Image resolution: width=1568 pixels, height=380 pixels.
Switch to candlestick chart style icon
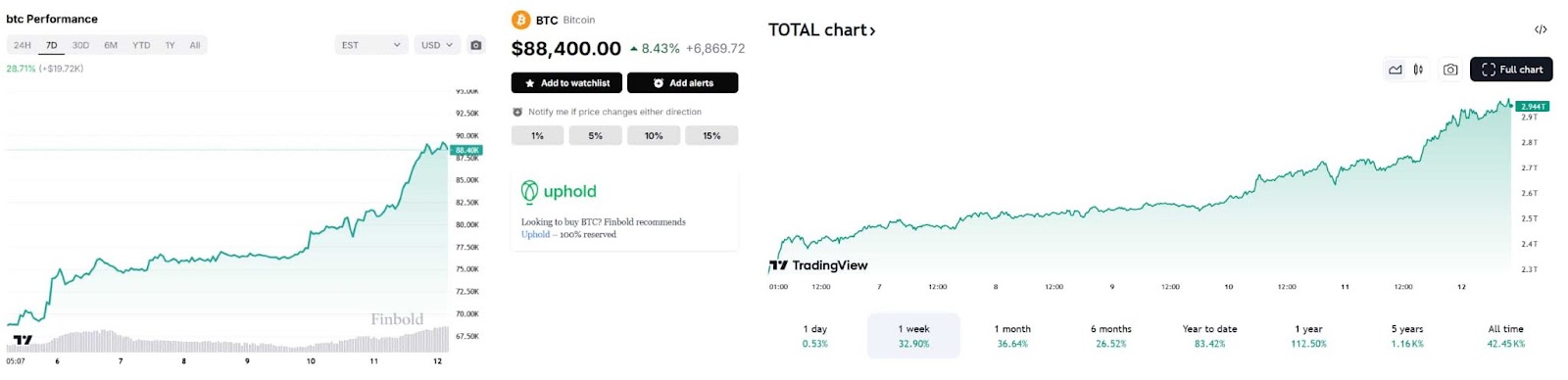[x=1418, y=70]
